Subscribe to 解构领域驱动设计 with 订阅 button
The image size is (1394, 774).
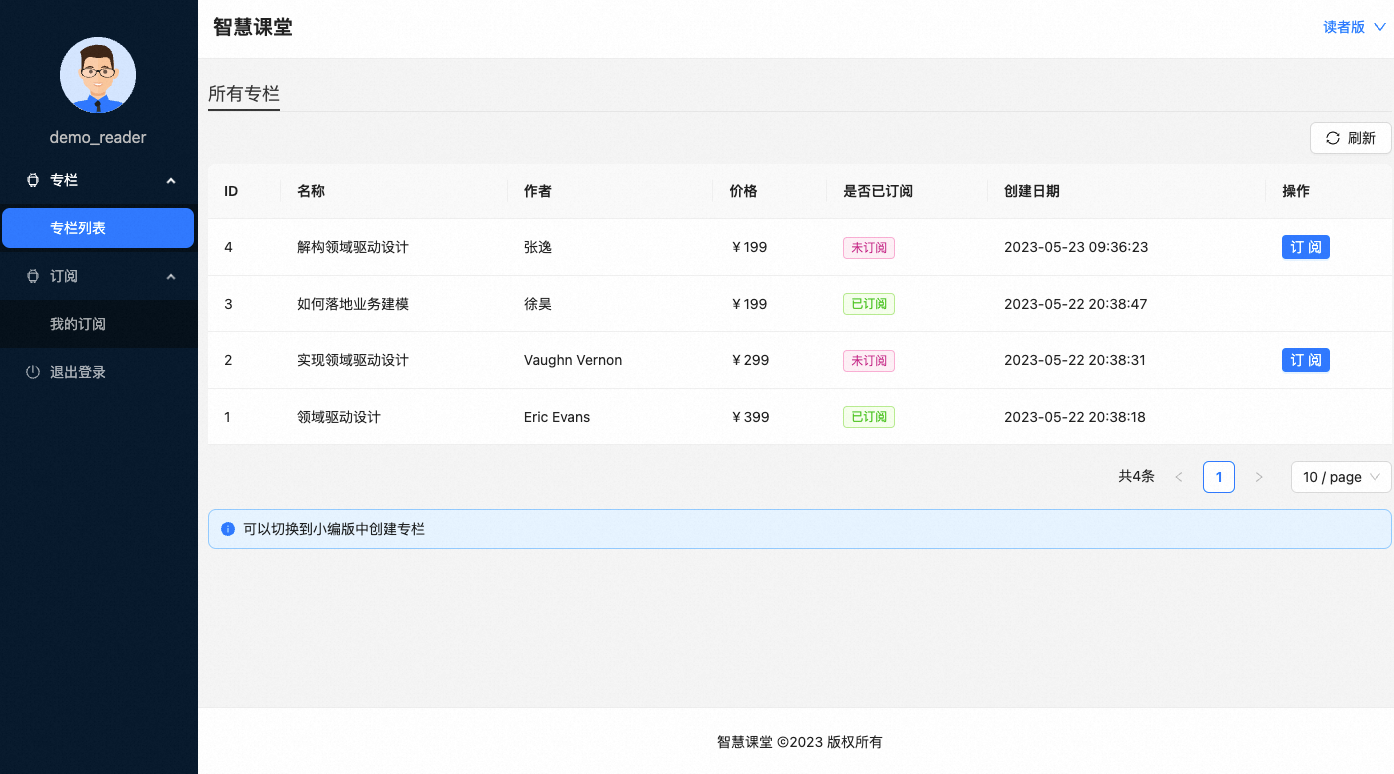1306,247
